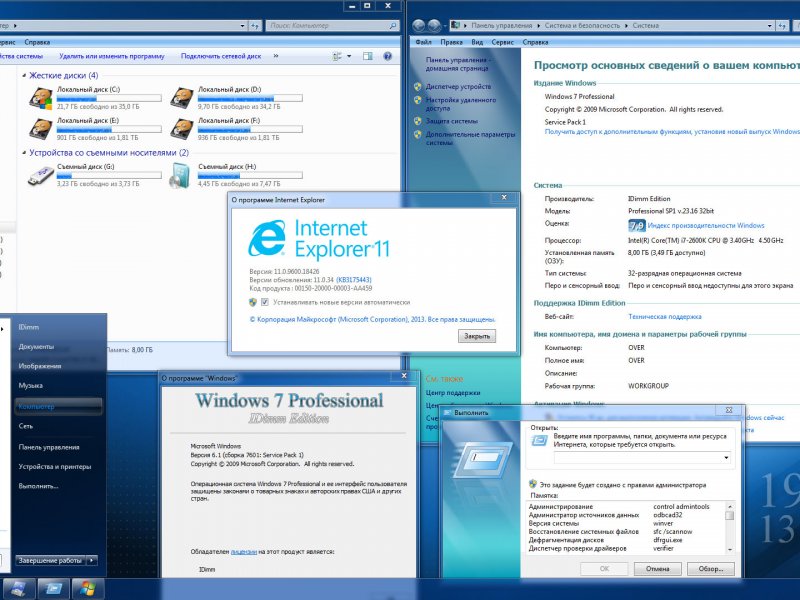Go forward in the System window
Screen dimensions: 800x600
(x=434, y=25)
